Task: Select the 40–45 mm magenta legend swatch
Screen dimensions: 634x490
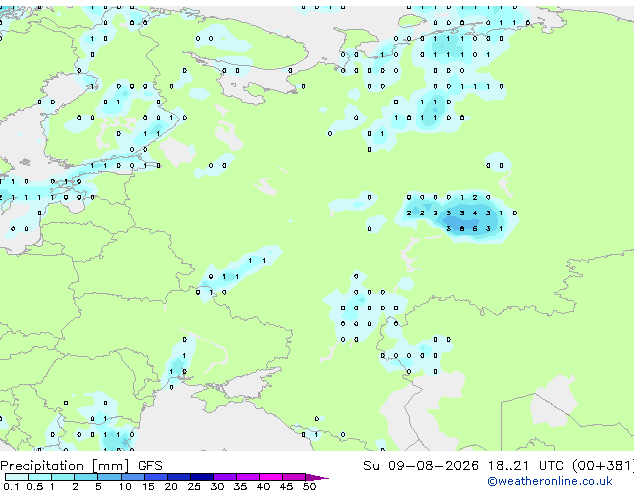Action: tap(271, 477)
